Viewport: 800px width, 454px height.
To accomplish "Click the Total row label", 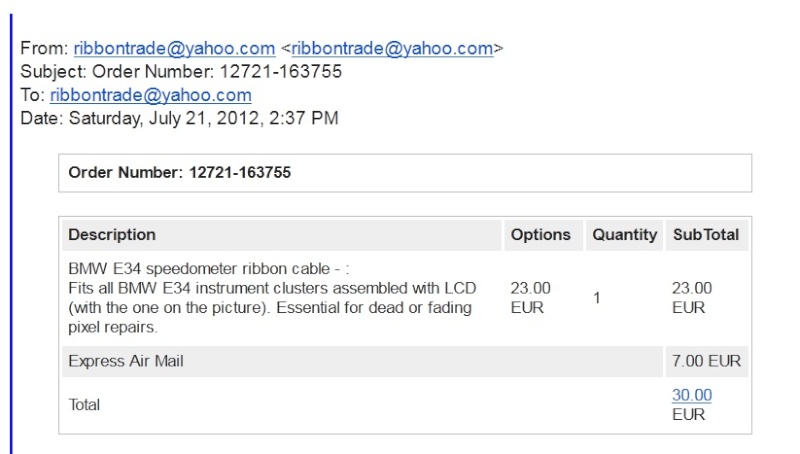I will pyautogui.click(x=84, y=405).
